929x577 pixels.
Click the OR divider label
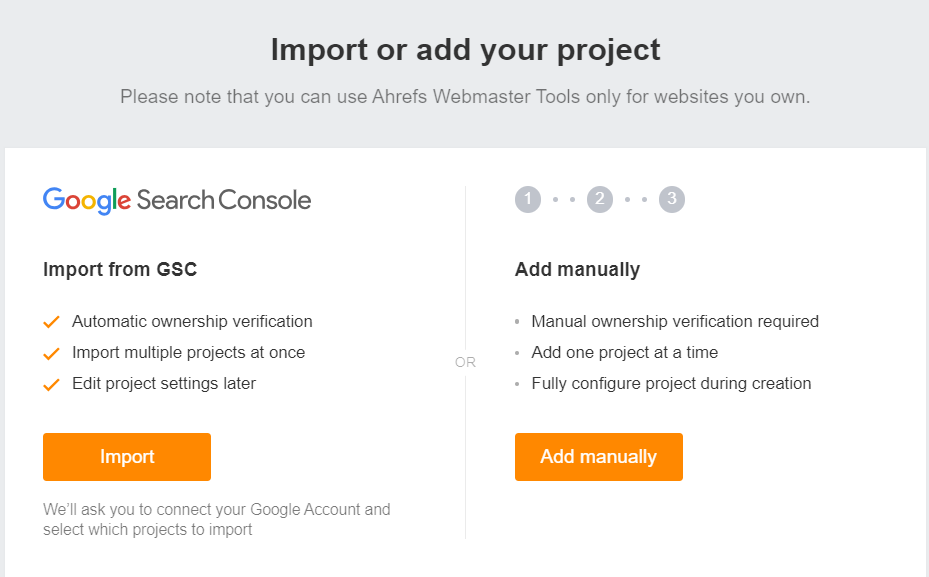click(x=465, y=362)
